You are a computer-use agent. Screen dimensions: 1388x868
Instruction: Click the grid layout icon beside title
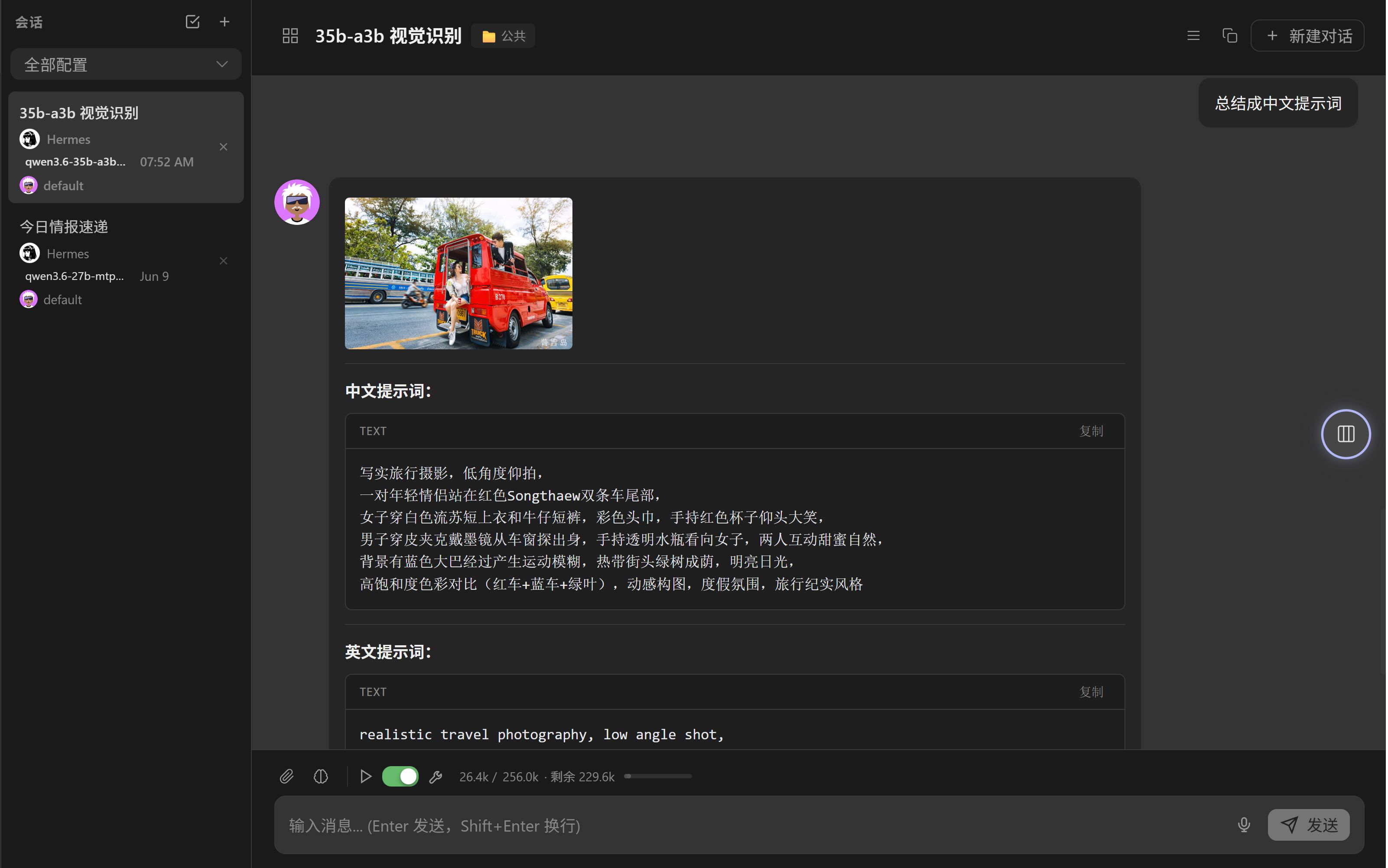point(290,36)
